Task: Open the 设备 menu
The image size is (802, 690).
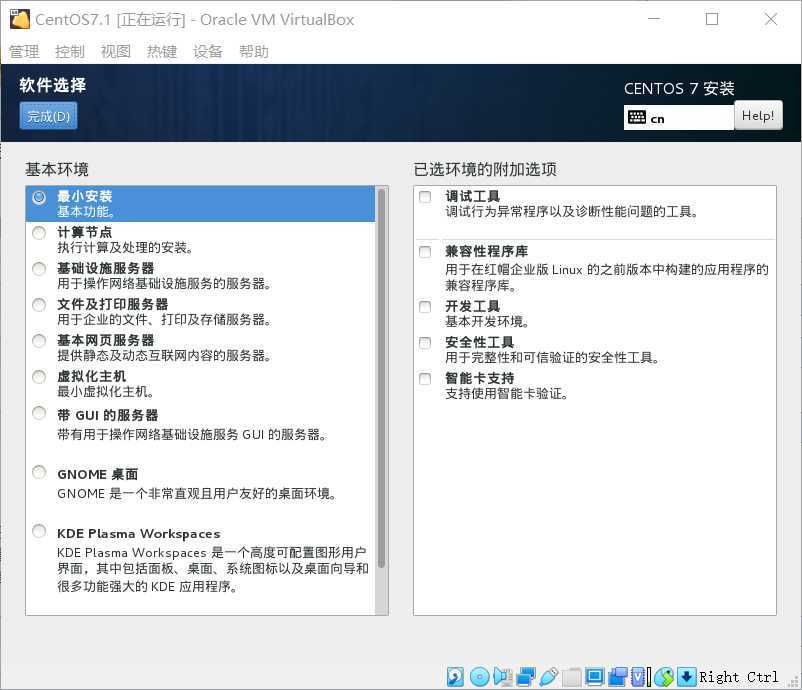Action: click(208, 52)
